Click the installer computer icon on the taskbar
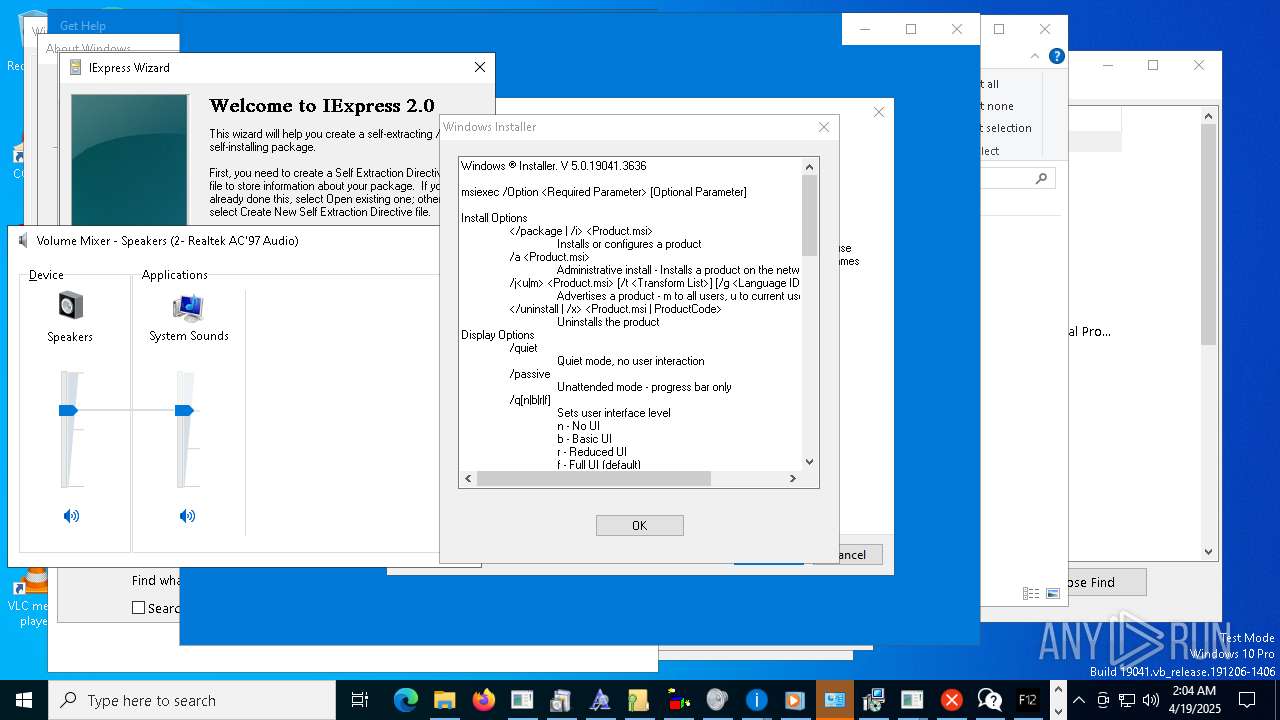 [x=873, y=700]
